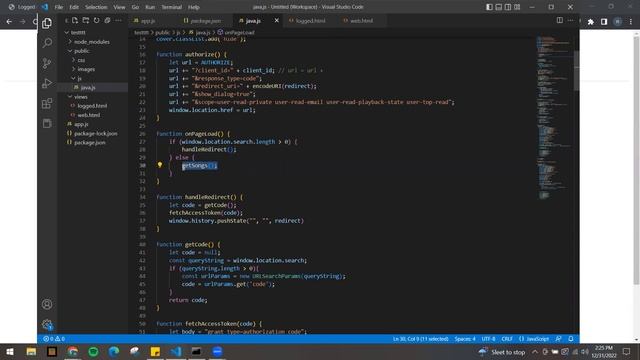
Task: Open the Help menu
Action: pos(193,7)
